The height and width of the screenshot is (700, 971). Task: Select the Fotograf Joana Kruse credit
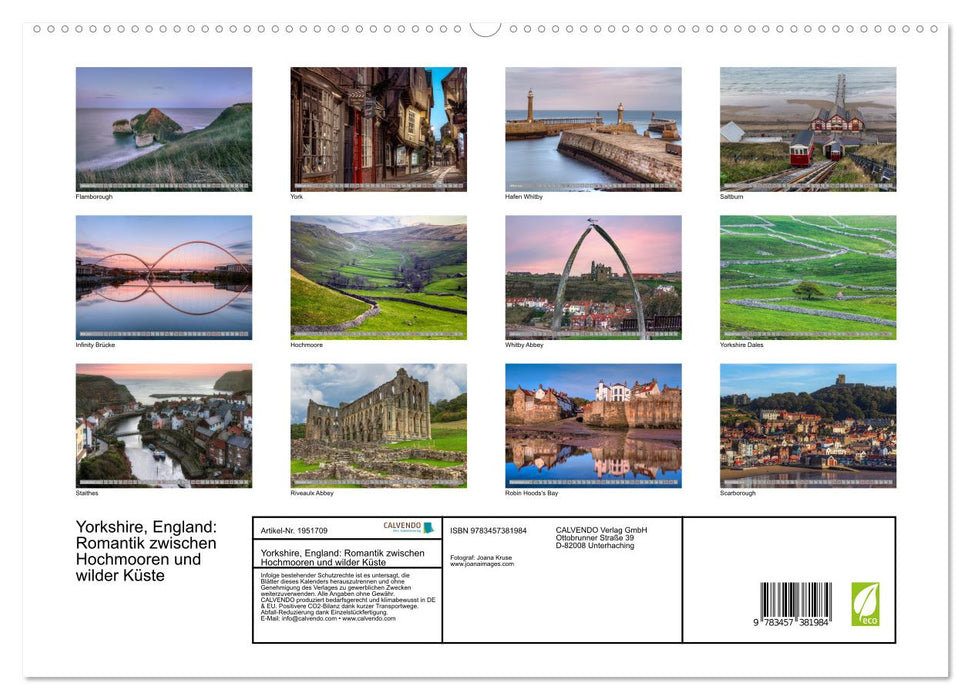480,557
